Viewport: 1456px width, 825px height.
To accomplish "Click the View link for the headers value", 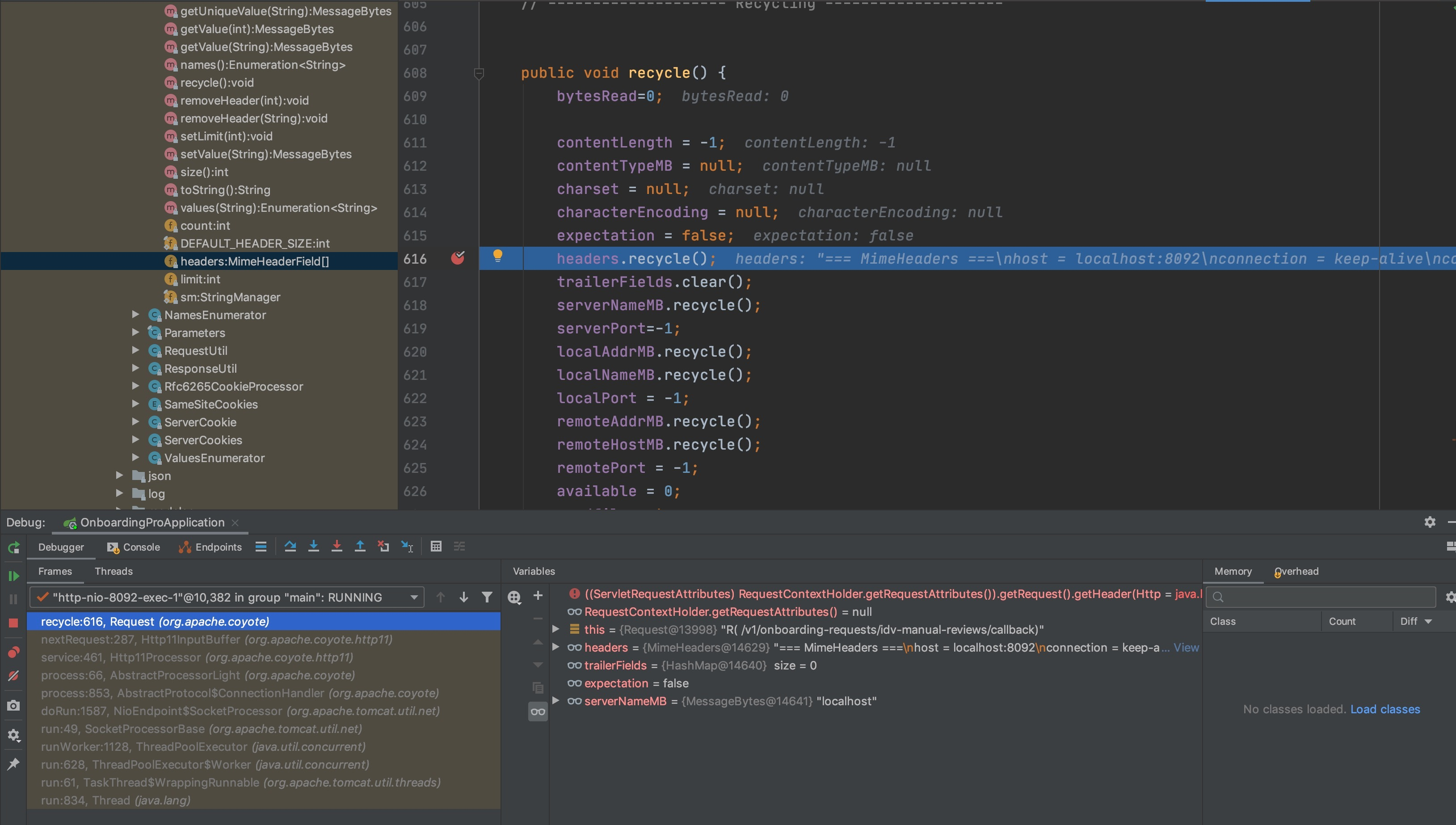I will (1186, 647).
